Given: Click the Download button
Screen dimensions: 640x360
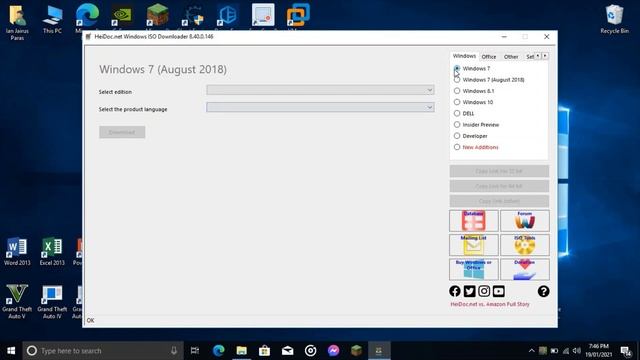Looking at the screenshot, I should pyautogui.click(x=122, y=132).
